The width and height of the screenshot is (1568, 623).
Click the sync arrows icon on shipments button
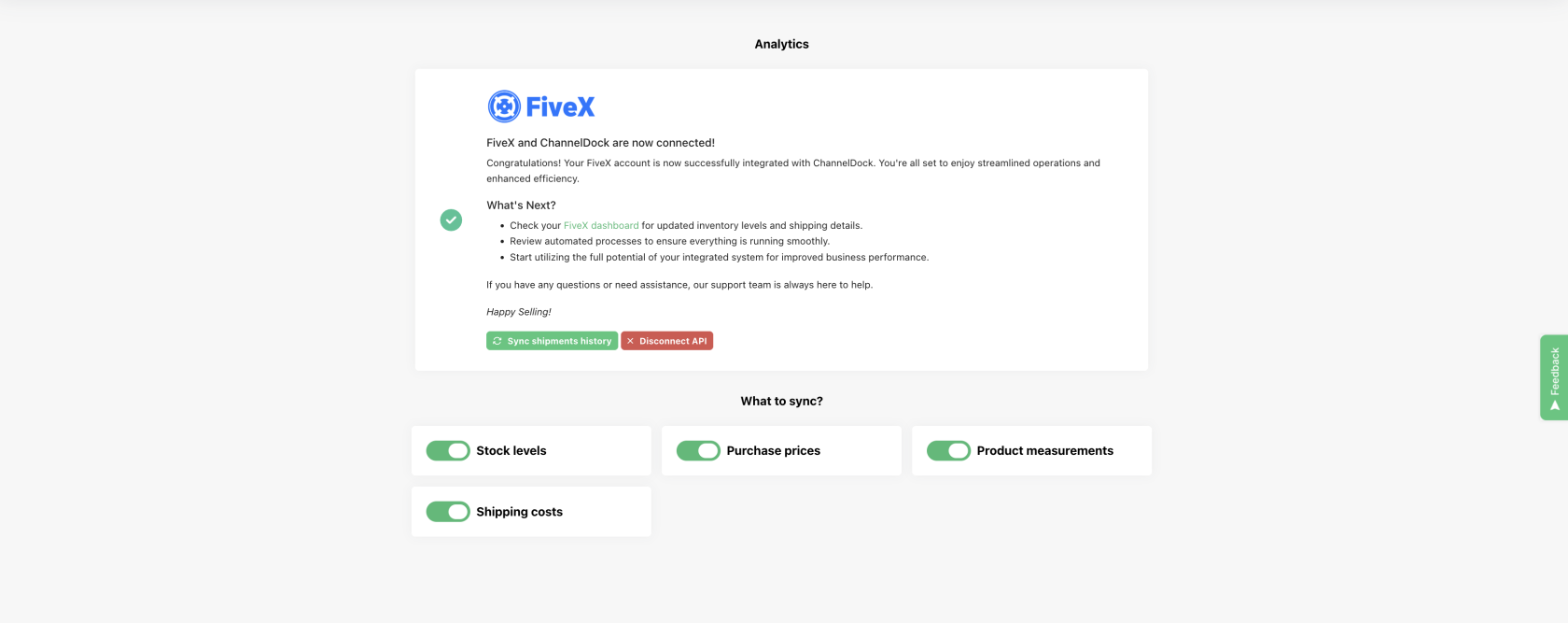tap(497, 341)
